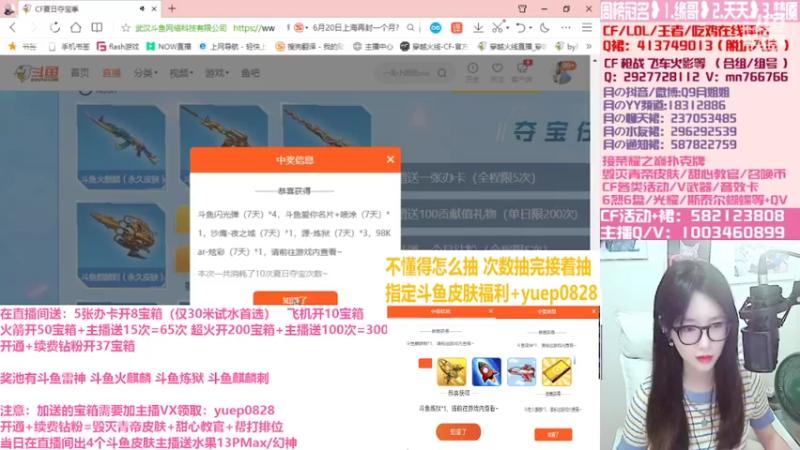Image resolution: width=800 pixels, height=450 pixels.
Task: Open the 手机书签 bookmark
Action: [x=69, y=46]
